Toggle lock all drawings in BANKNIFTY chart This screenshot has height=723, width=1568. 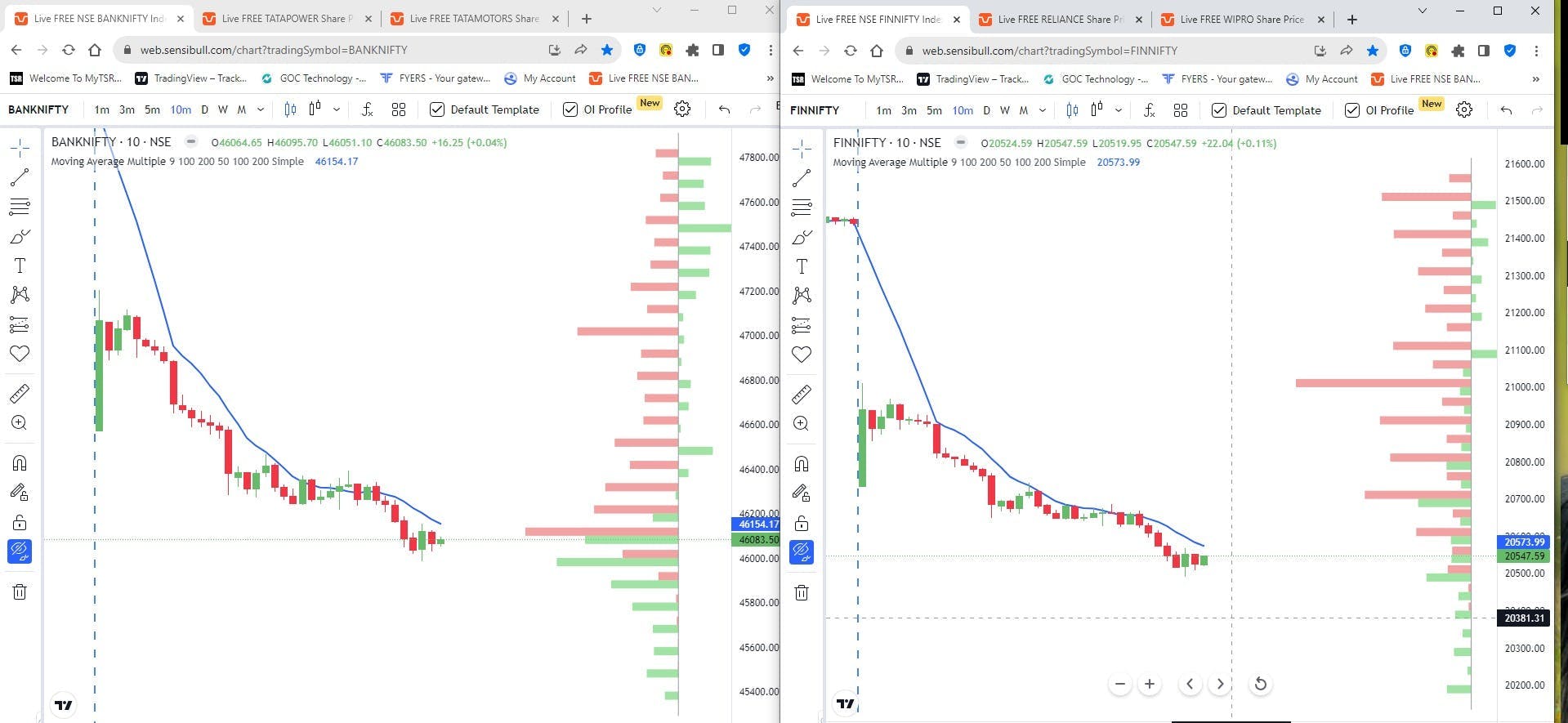pos(20,522)
